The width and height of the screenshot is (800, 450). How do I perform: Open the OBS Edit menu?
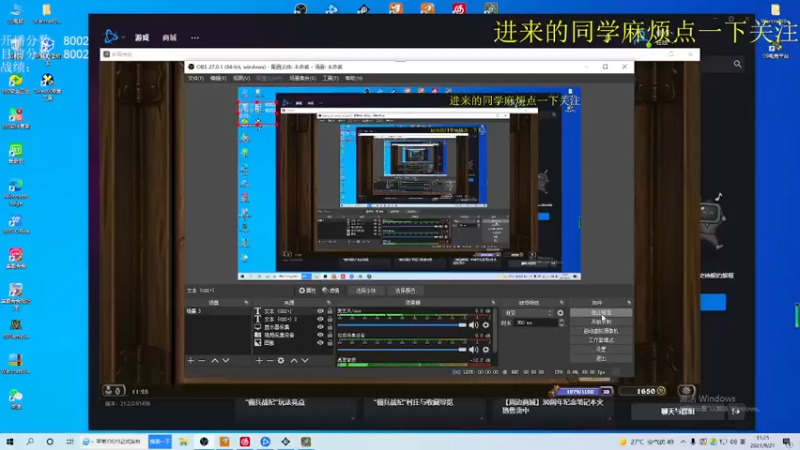point(218,78)
